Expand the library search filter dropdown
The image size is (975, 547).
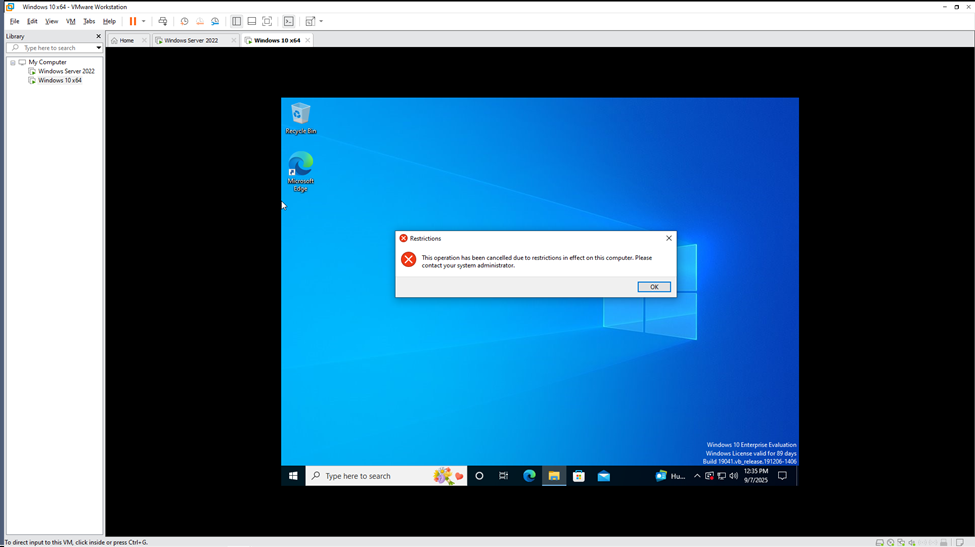pos(98,48)
